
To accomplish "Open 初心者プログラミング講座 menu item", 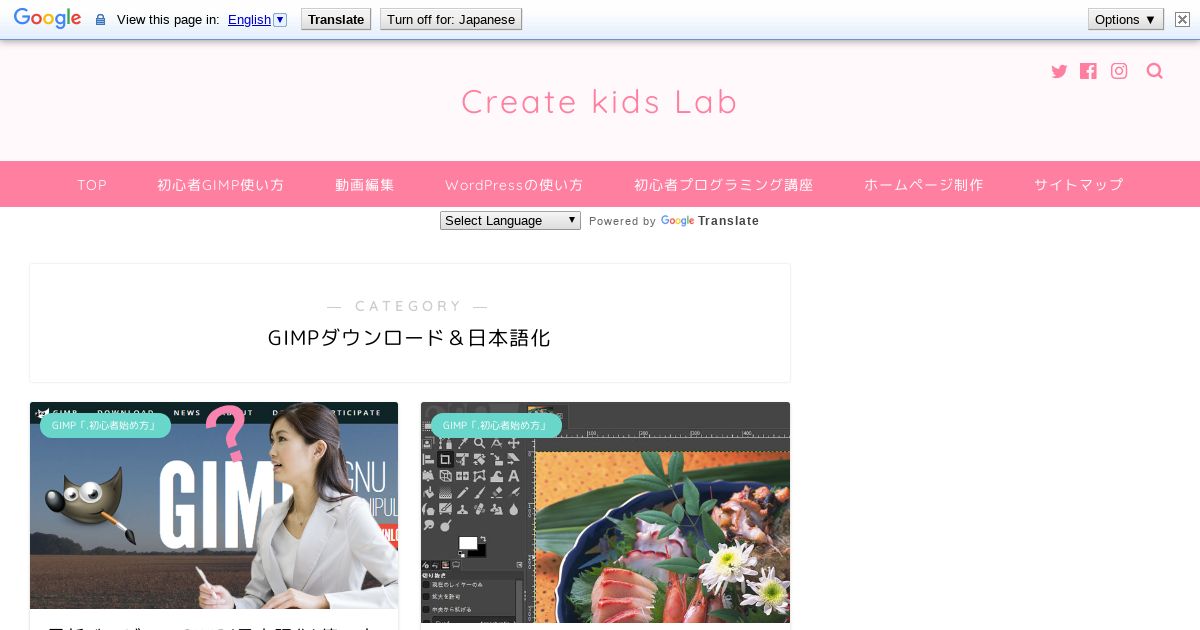I will click(x=724, y=185).
